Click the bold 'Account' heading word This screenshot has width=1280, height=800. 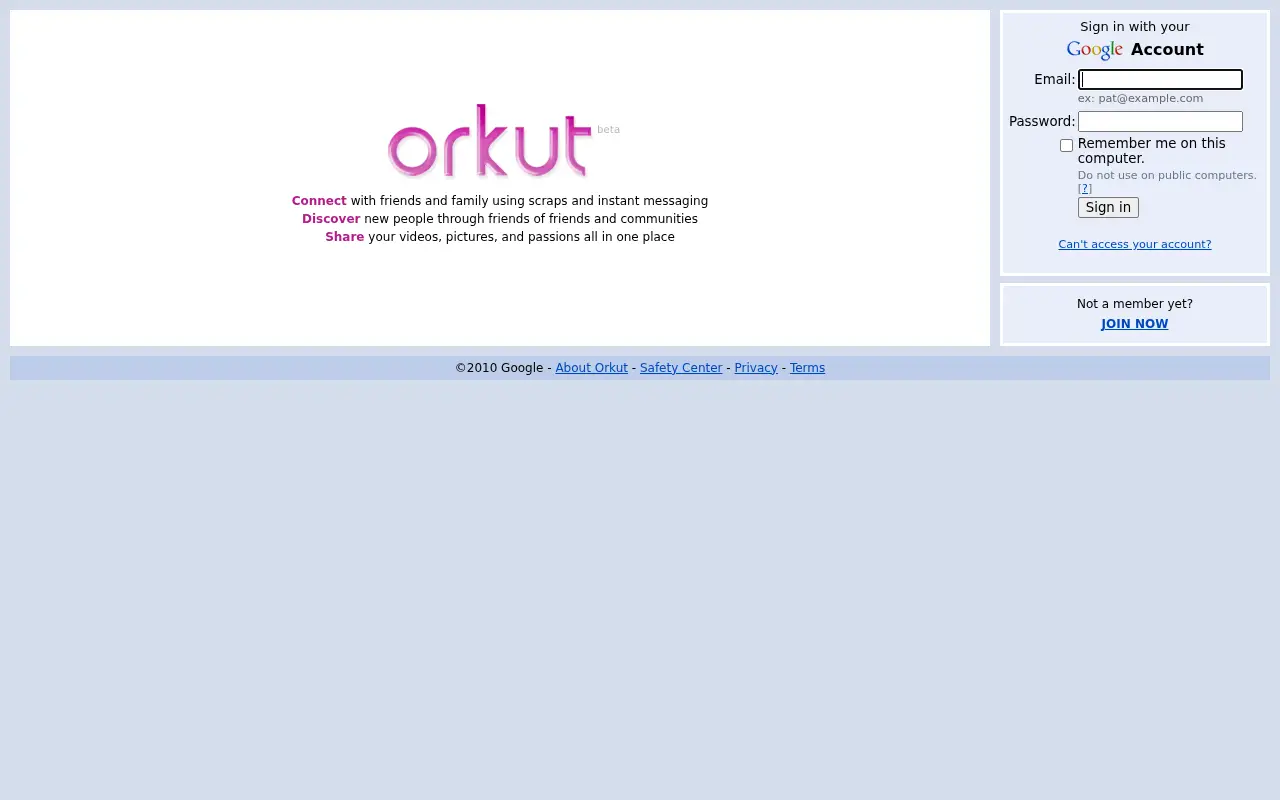1167,49
